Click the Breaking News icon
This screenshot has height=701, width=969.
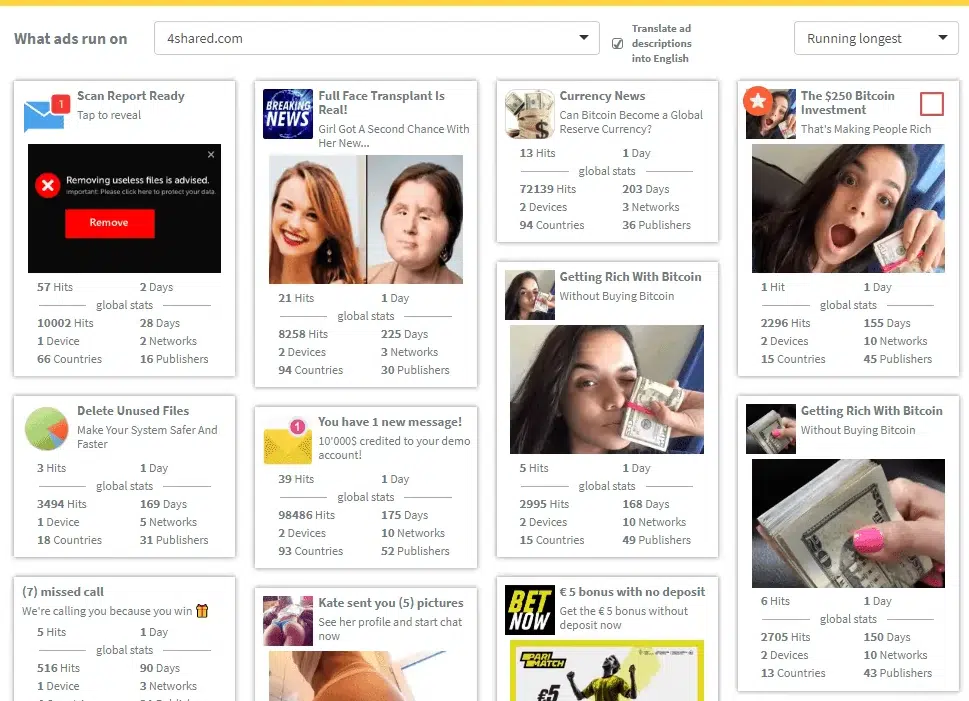(x=288, y=114)
